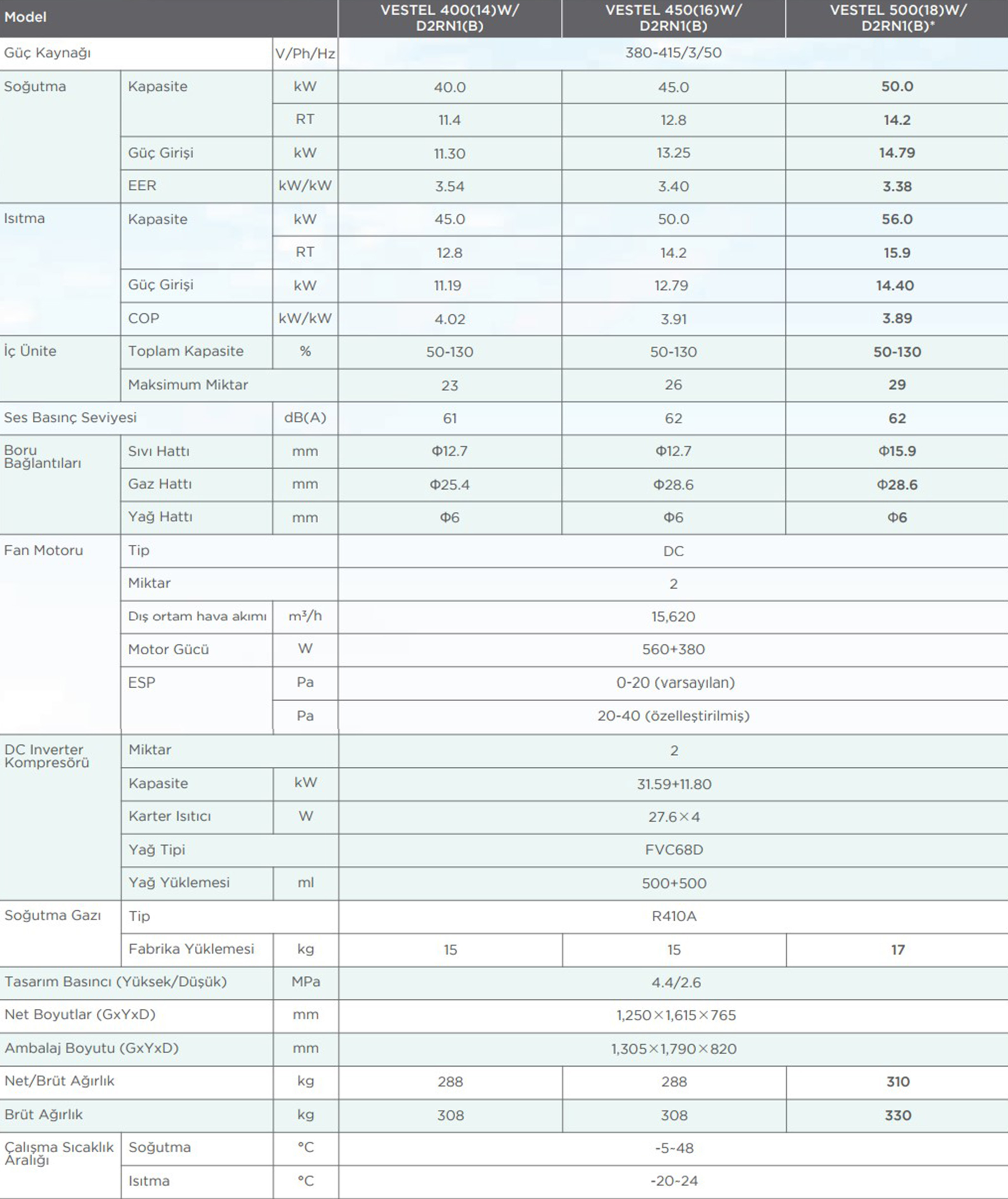Select the 'DC' fan motor type value
1008x1199 pixels.
673,552
